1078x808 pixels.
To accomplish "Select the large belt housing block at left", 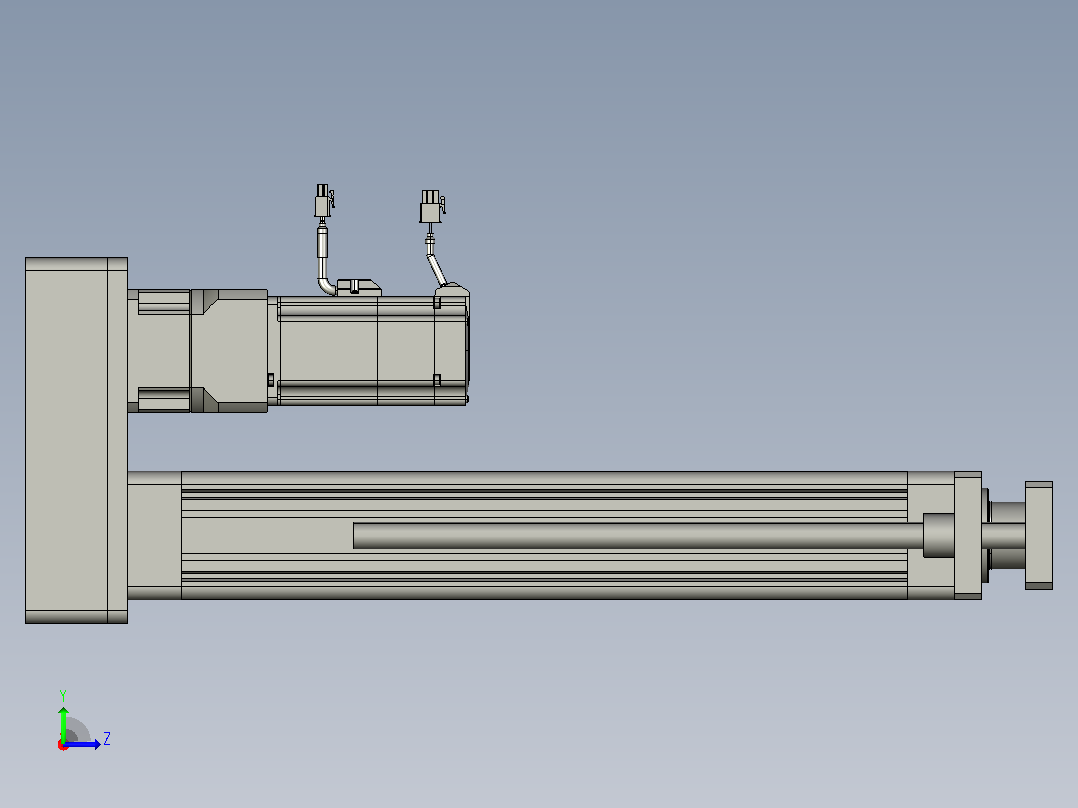I will point(76,440).
